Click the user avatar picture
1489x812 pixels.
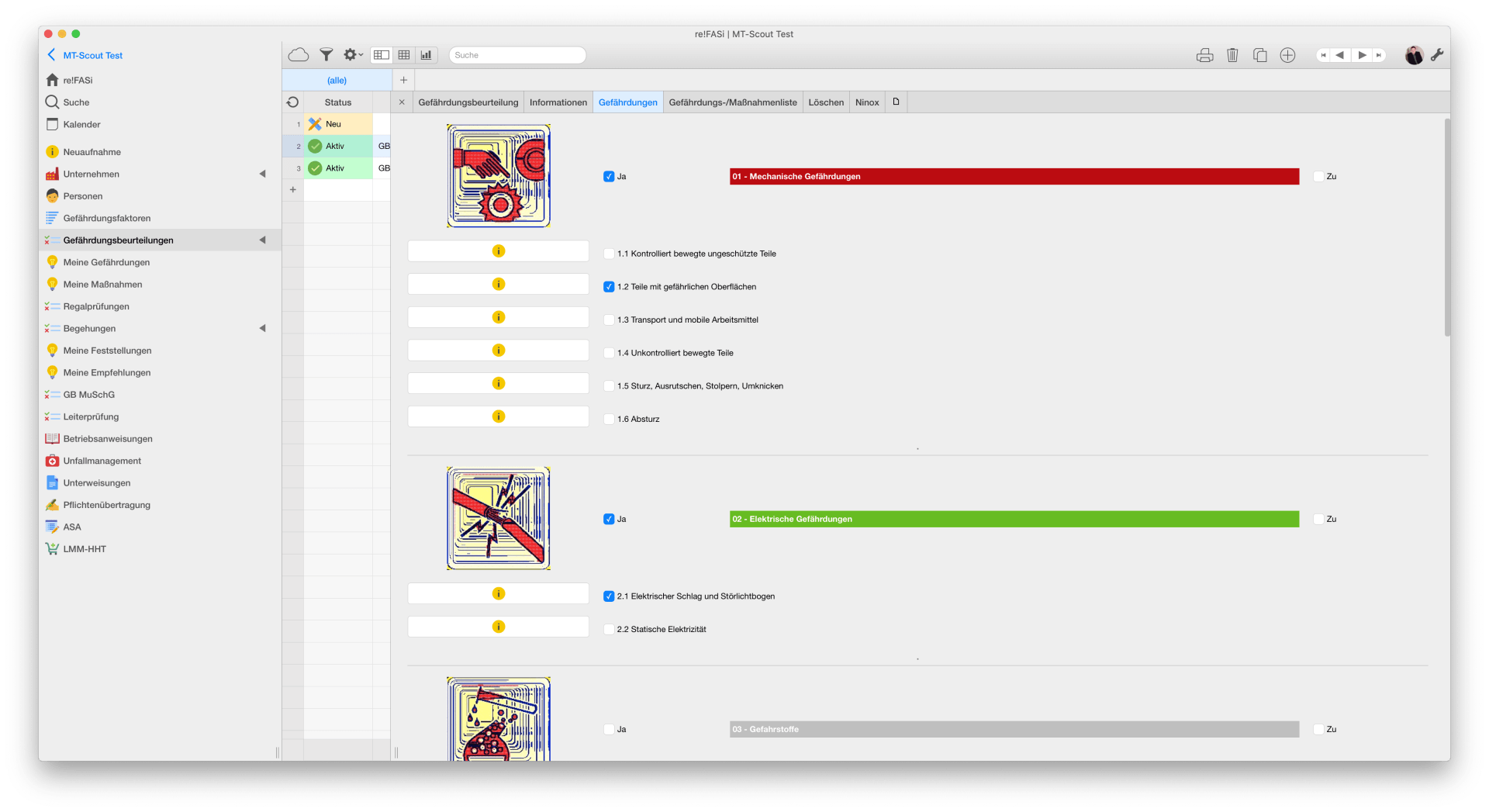click(x=1414, y=55)
